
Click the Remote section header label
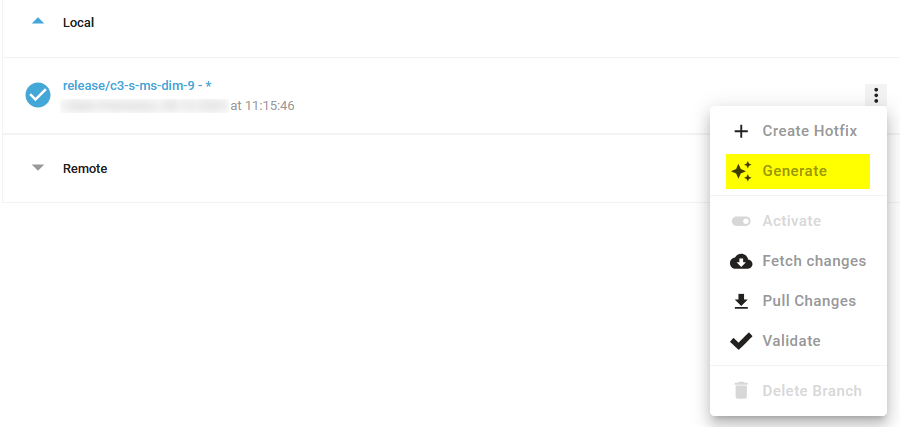pos(85,169)
